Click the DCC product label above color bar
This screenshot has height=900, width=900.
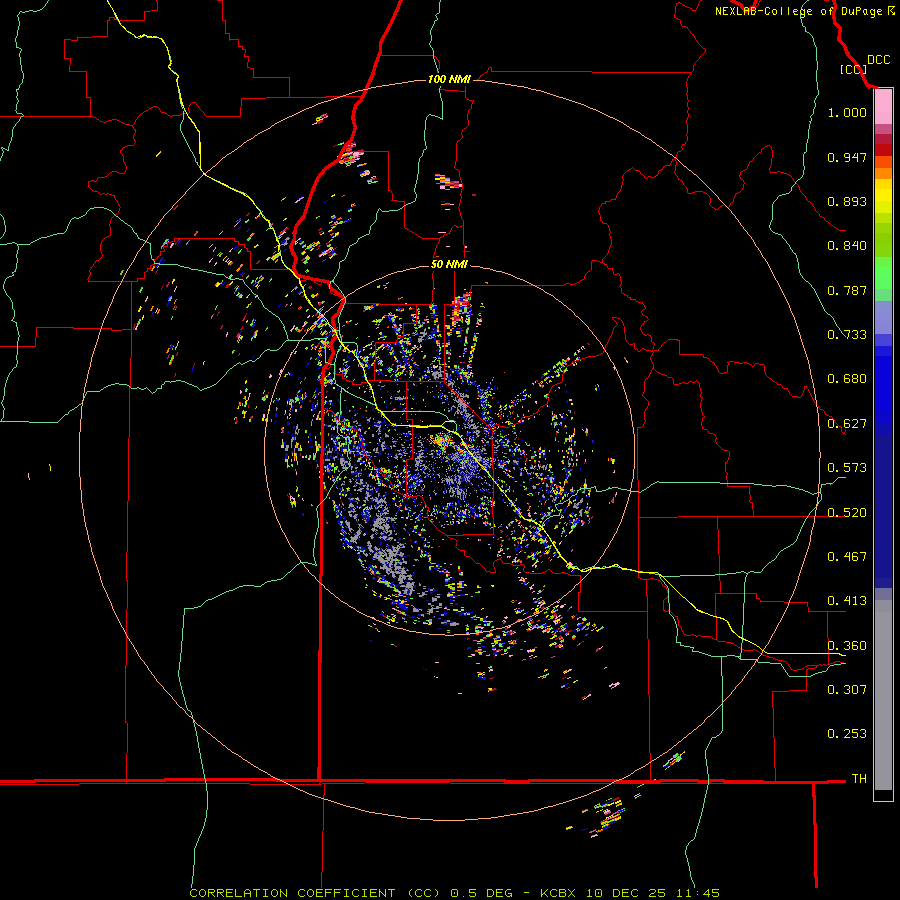(878, 60)
